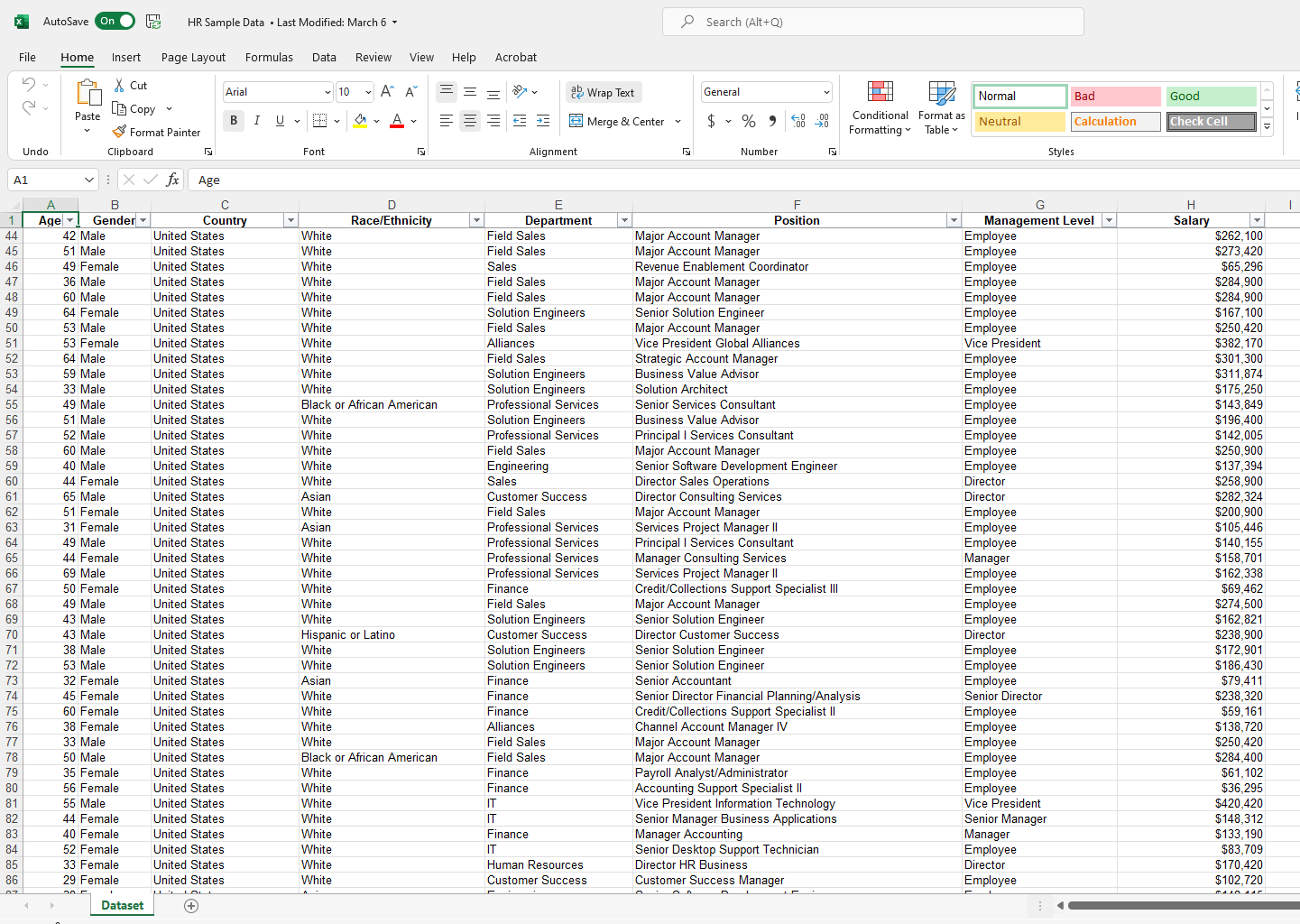This screenshot has width=1300, height=924.
Task: Open the Age column filter dropdown
Action: coord(70,220)
